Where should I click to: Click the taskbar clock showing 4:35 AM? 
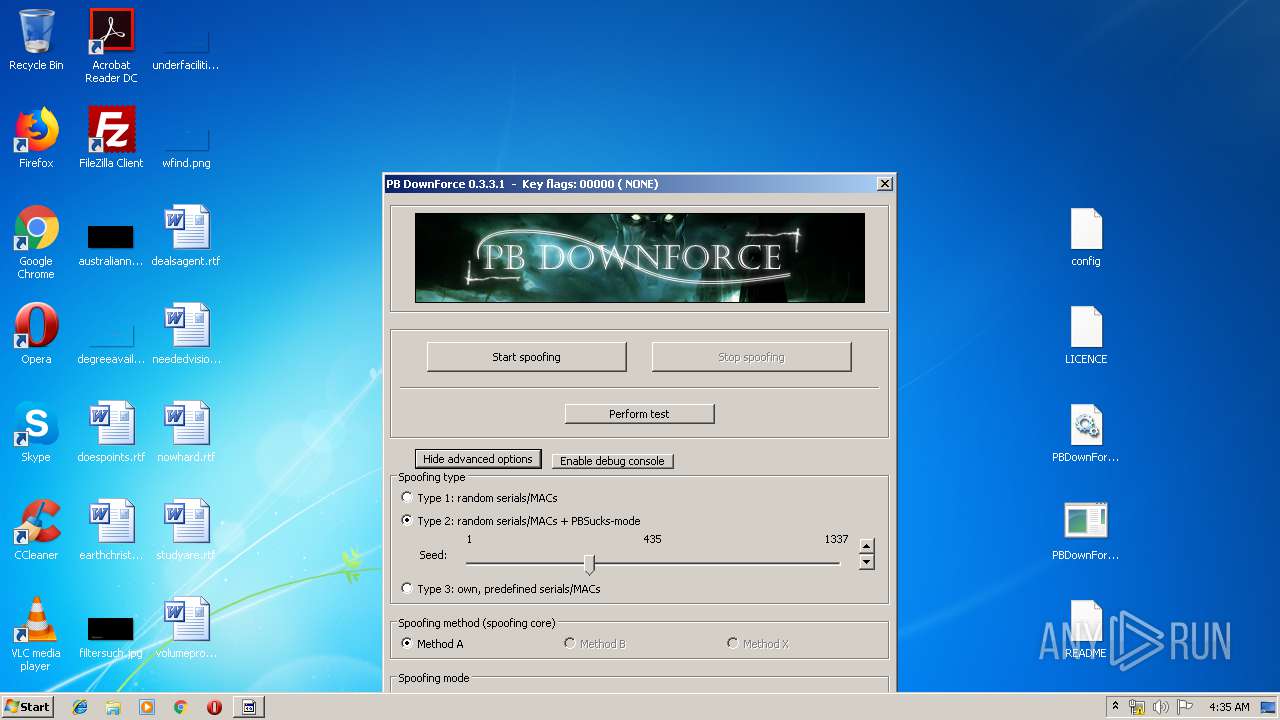(1229, 707)
